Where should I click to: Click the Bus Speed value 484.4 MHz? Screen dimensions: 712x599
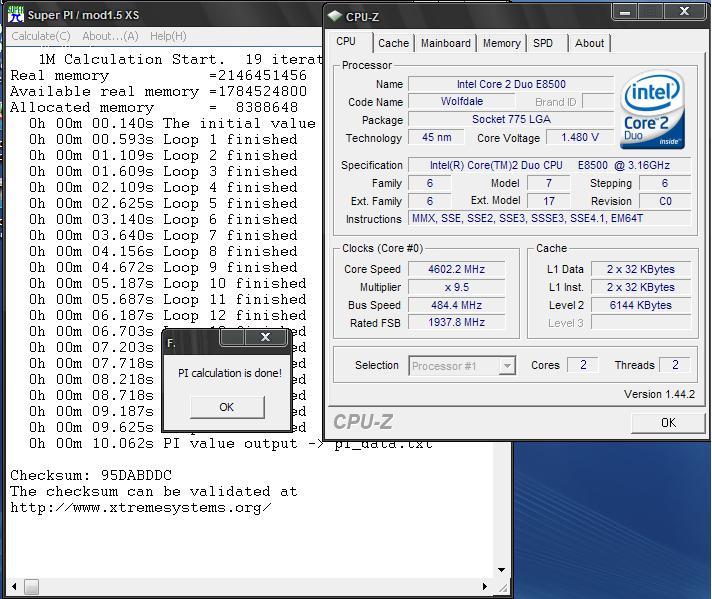(x=456, y=305)
